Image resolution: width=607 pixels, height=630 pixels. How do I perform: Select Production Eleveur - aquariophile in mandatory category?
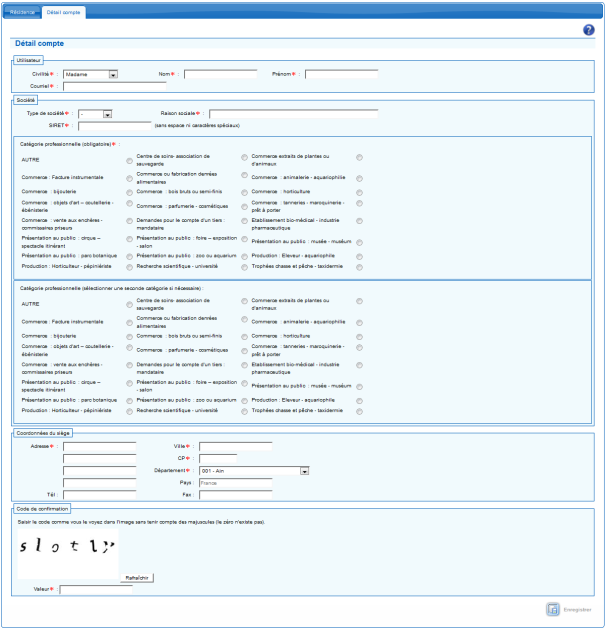[360, 256]
